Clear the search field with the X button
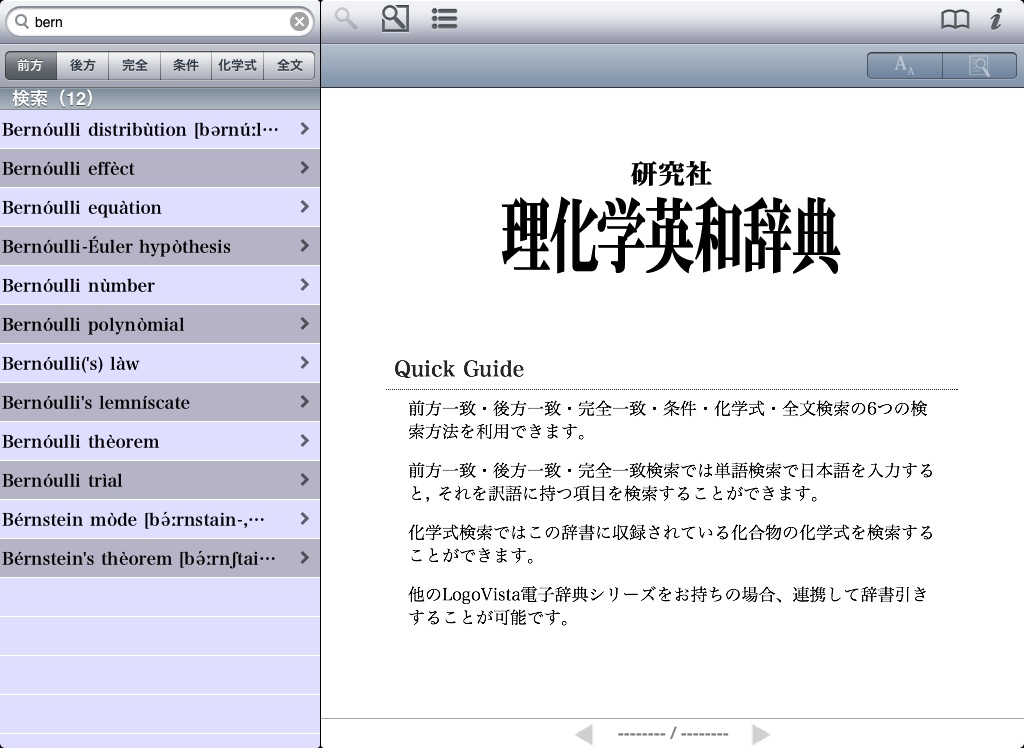Screen dimensions: 1024x748 tap(299, 22)
